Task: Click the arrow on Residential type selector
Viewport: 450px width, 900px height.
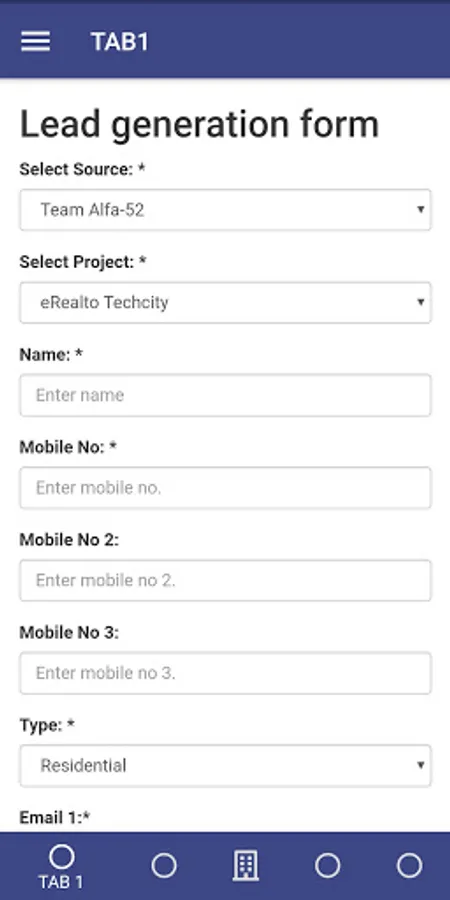Action: pos(421,765)
